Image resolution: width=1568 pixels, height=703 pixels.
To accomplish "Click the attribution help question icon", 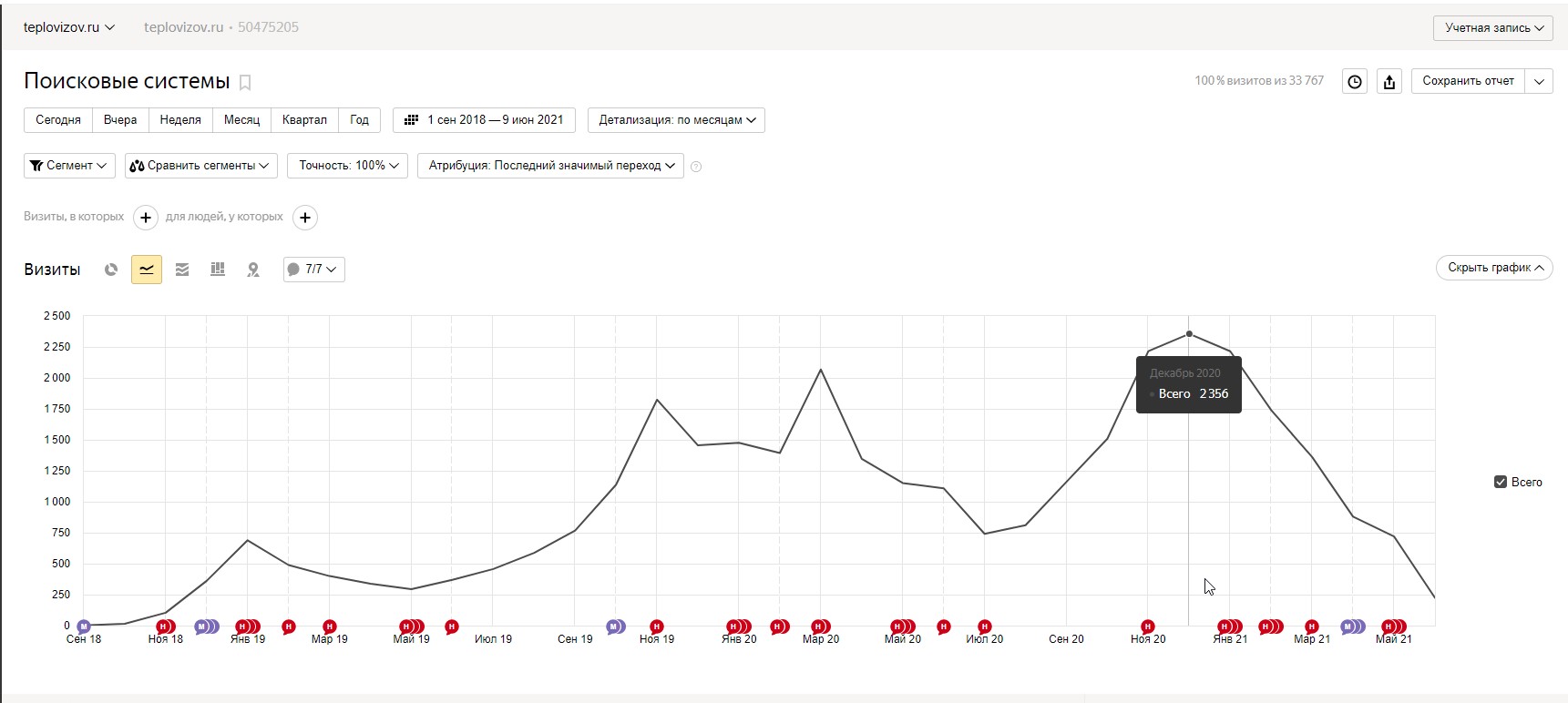I will pyautogui.click(x=696, y=167).
